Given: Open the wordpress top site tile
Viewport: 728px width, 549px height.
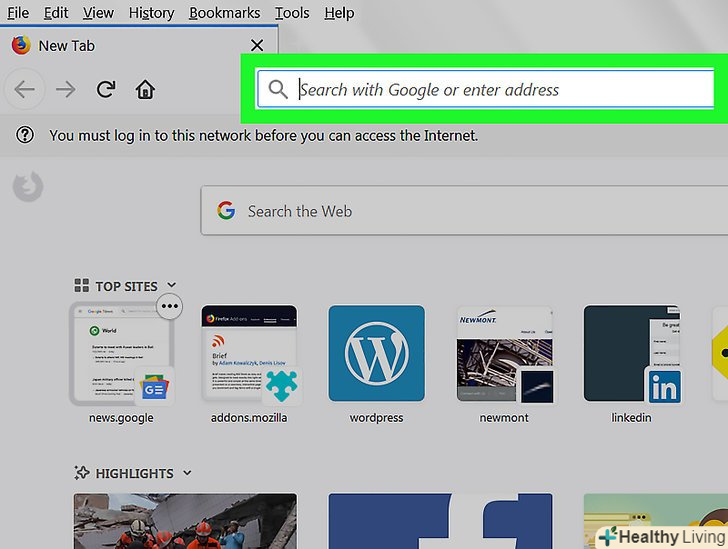Looking at the screenshot, I should pos(377,353).
